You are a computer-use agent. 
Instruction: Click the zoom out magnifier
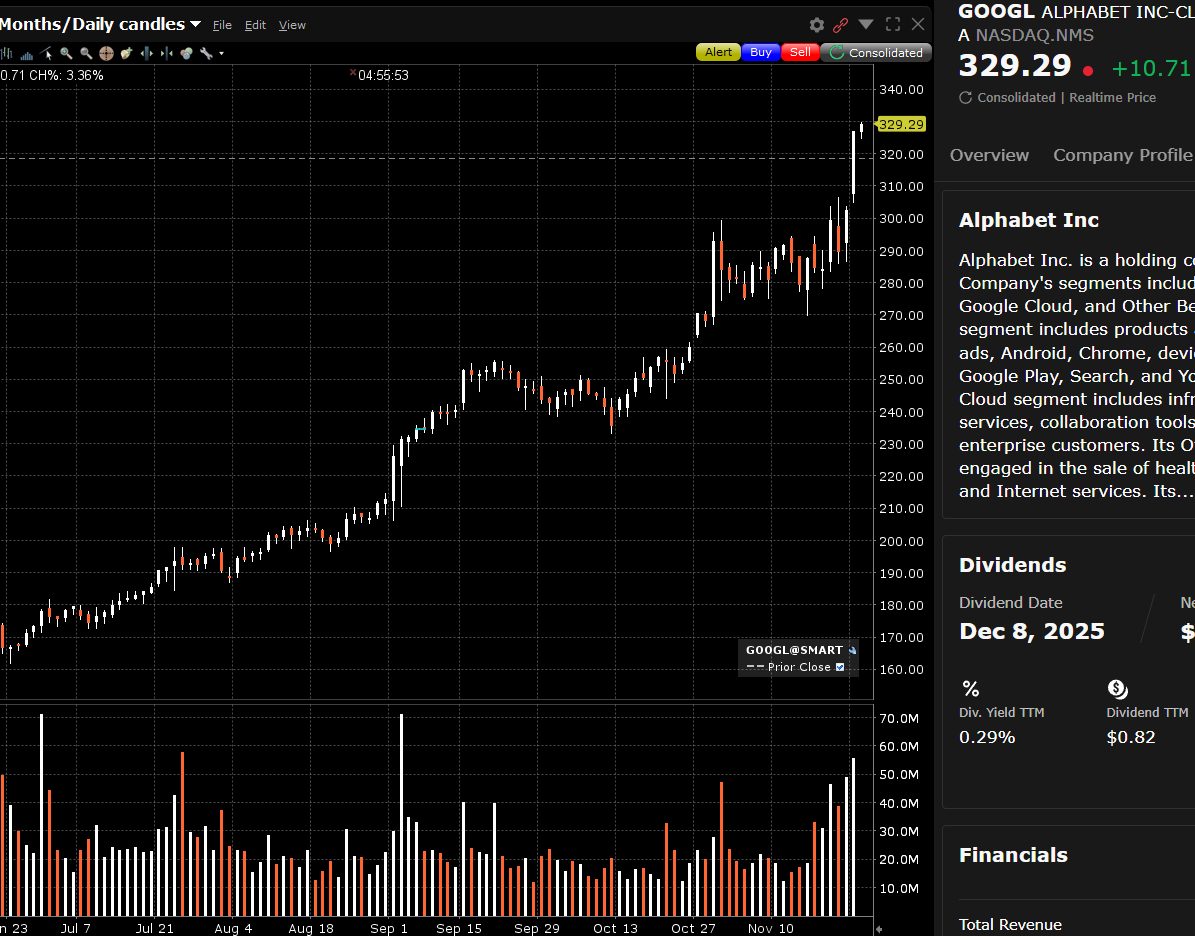[86, 53]
